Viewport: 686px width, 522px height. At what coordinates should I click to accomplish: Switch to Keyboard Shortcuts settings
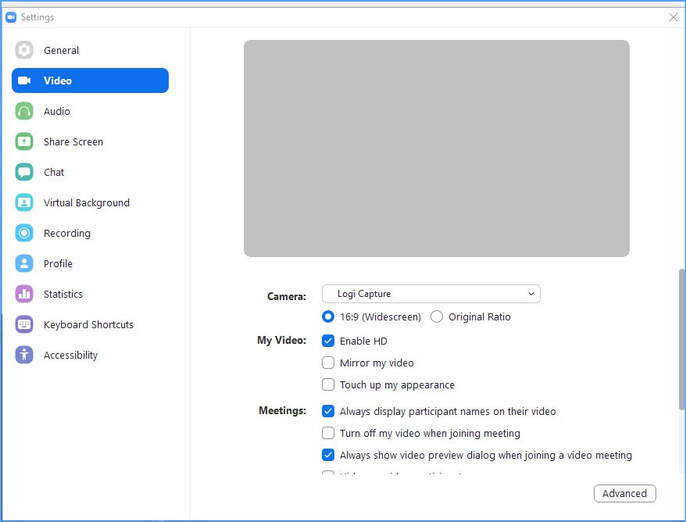[x=88, y=325]
